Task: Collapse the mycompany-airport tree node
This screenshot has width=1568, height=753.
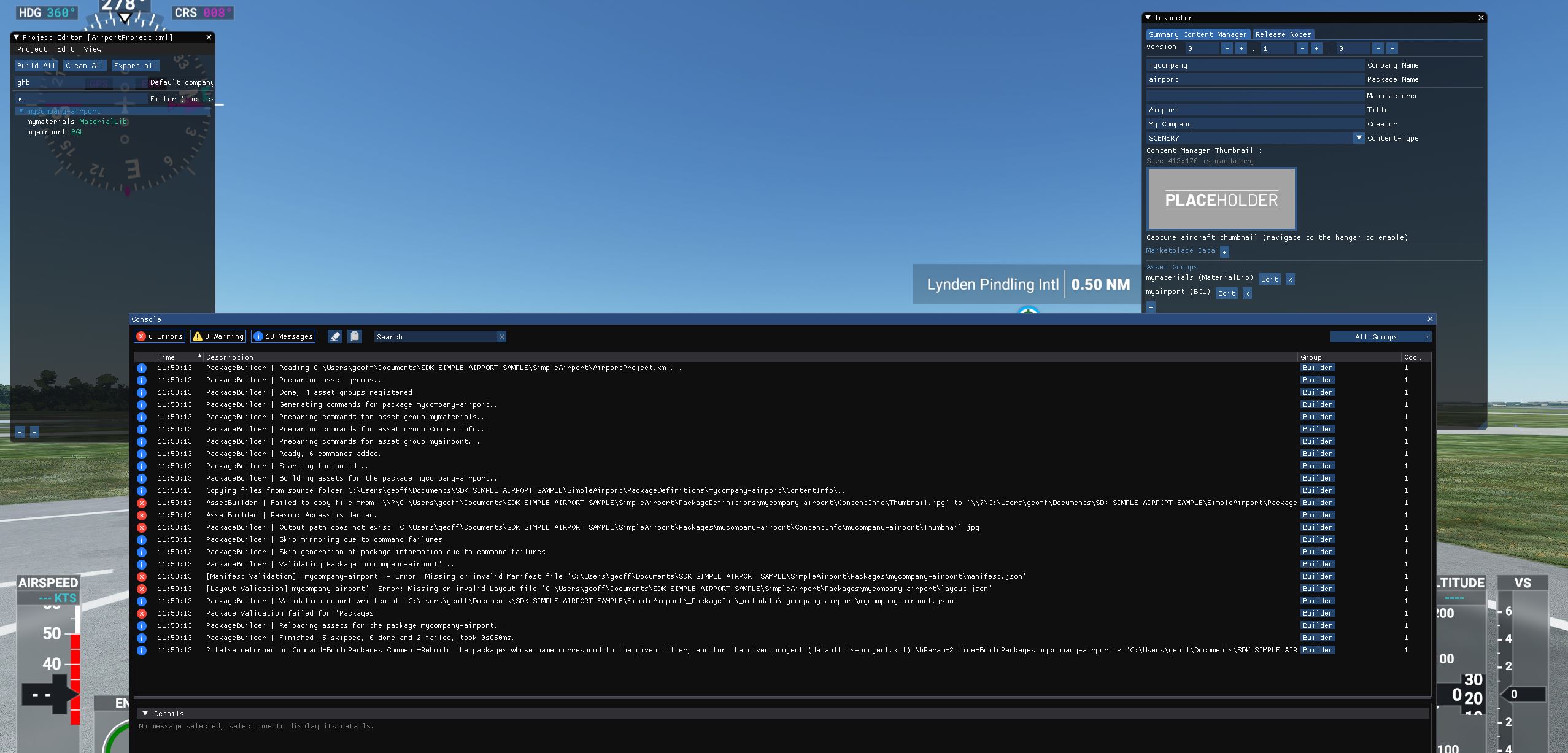Action: point(20,111)
